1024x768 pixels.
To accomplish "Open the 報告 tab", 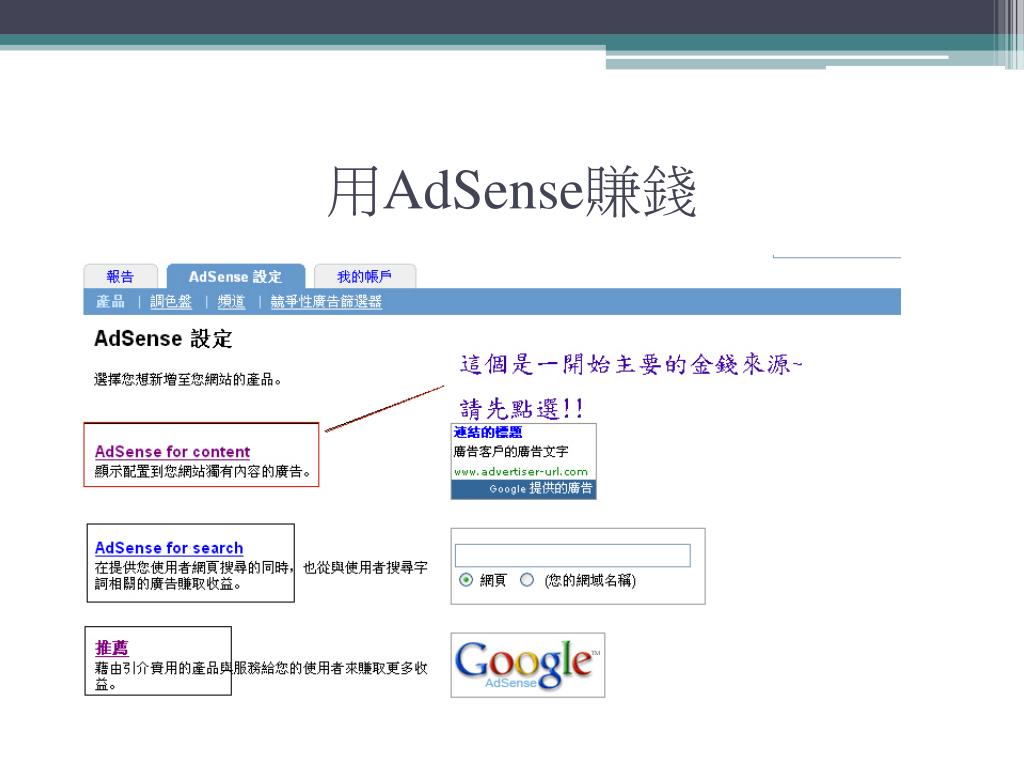I will tap(120, 276).
